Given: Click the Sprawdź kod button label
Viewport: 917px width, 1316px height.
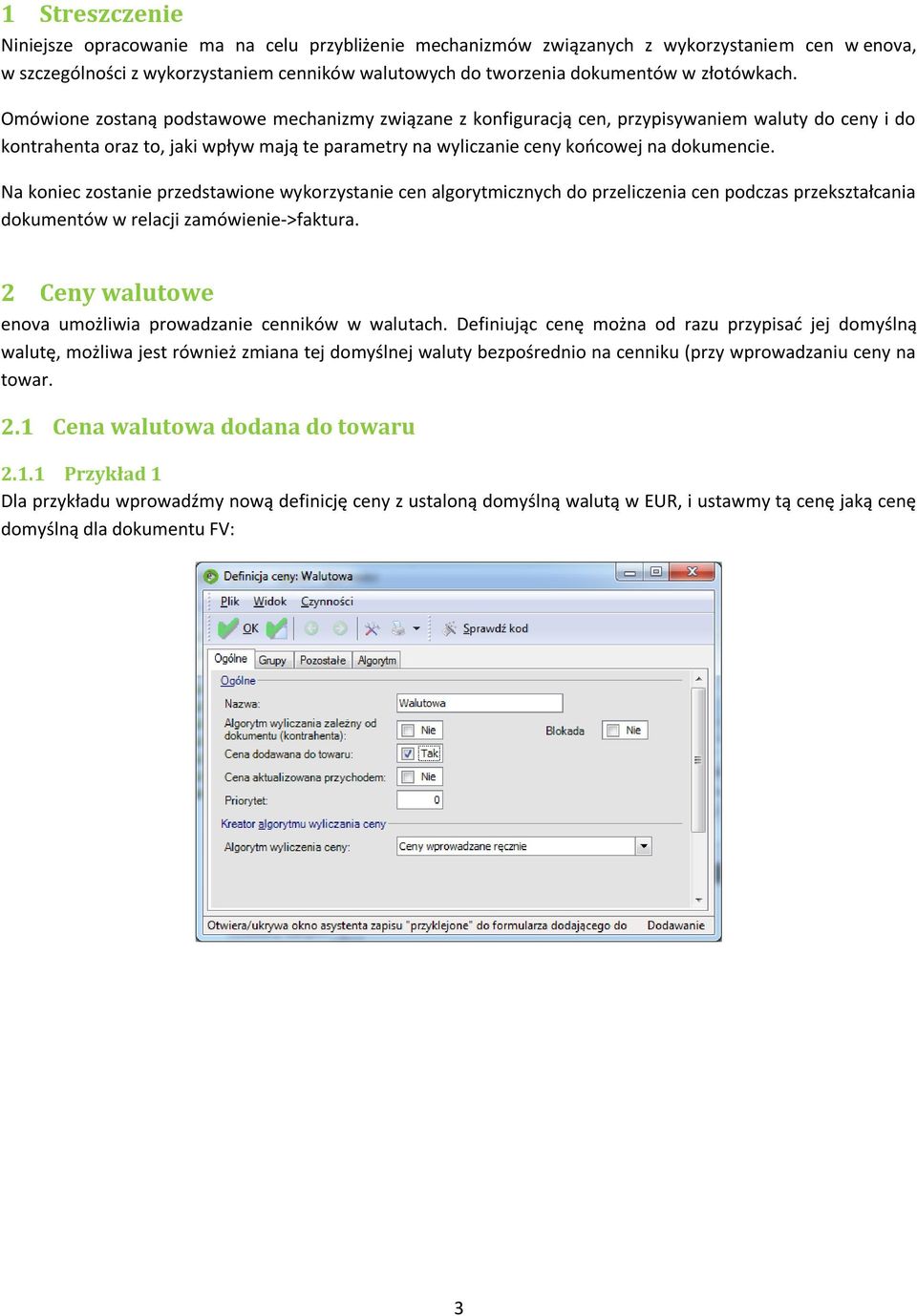Looking at the screenshot, I should click(495, 628).
